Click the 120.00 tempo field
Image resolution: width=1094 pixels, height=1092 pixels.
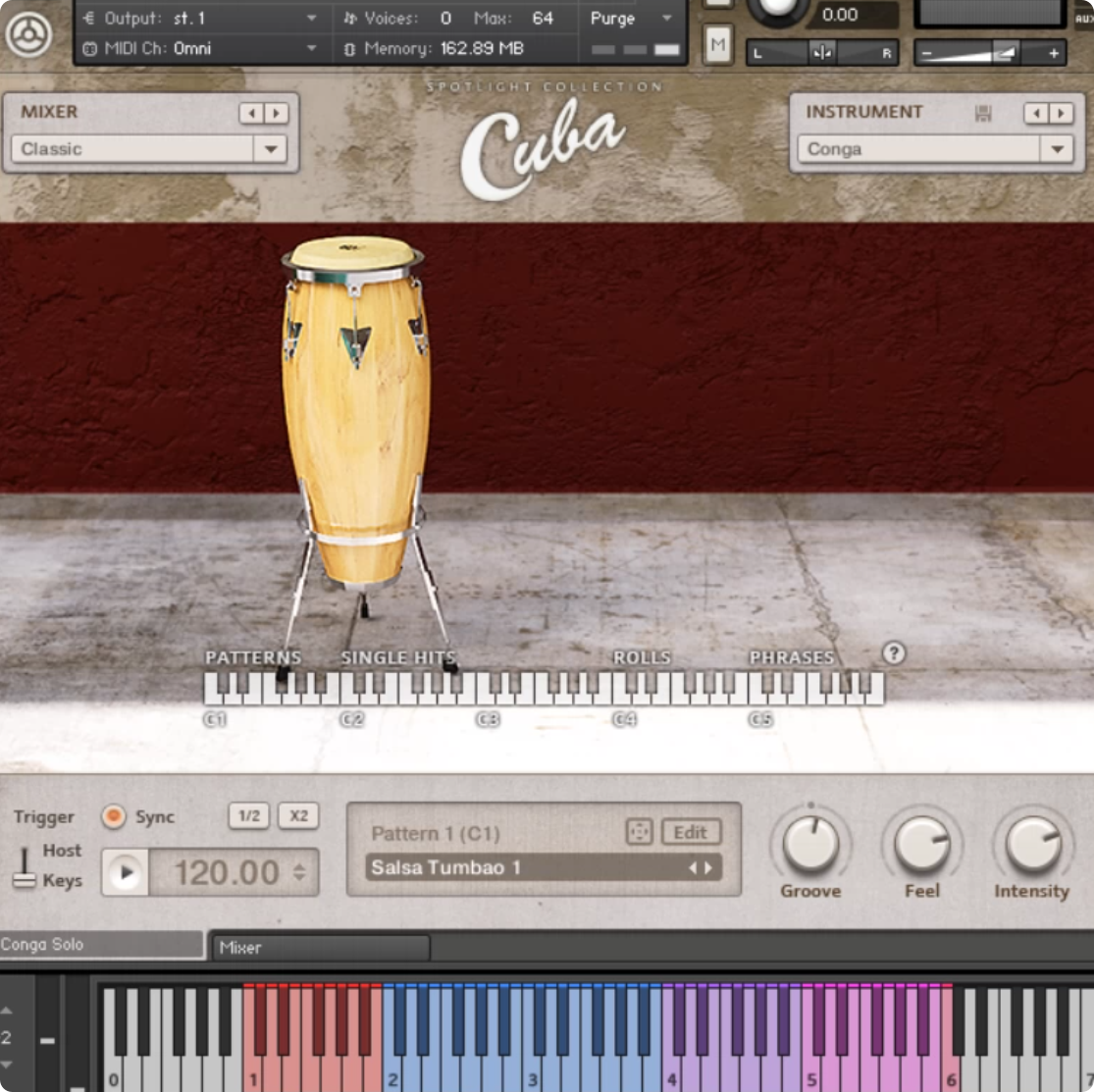tap(227, 872)
